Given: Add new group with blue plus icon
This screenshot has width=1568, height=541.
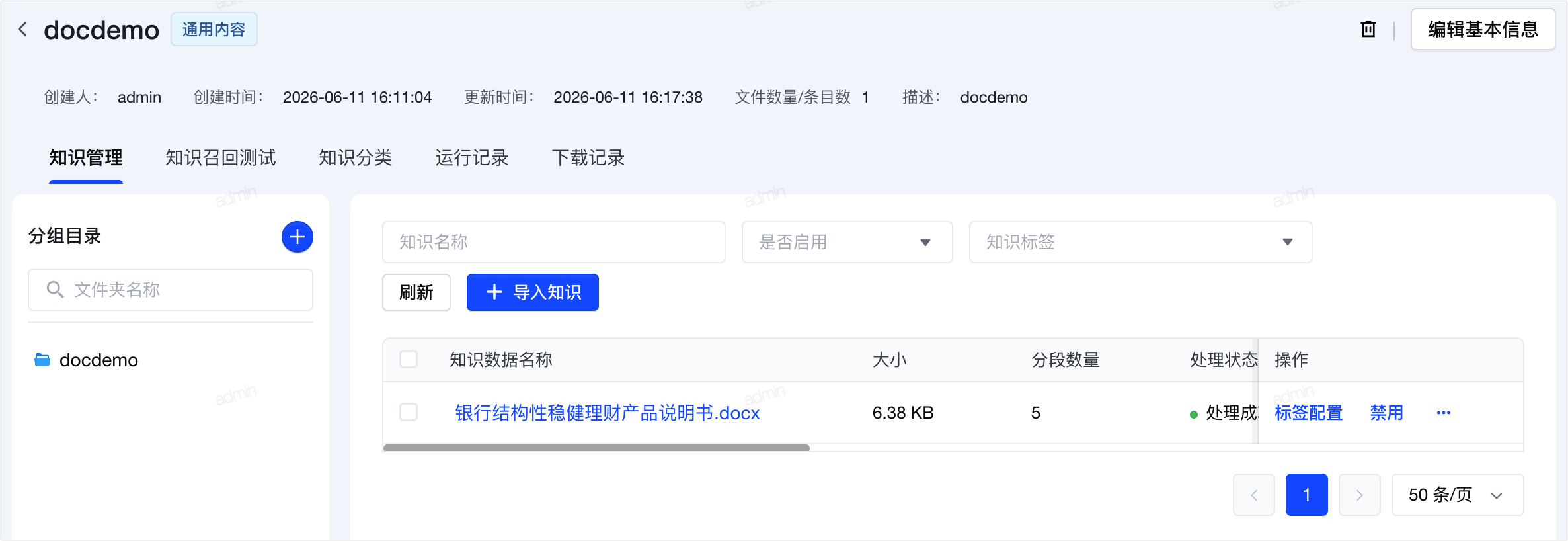Looking at the screenshot, I should coord(297,237).
